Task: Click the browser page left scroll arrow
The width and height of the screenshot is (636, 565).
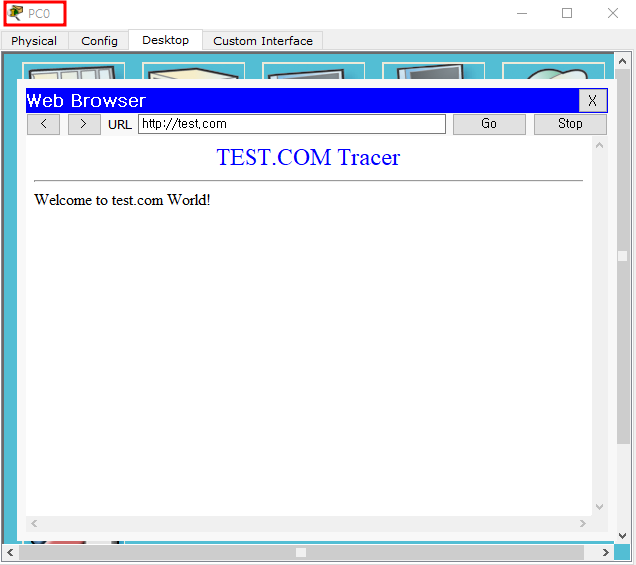Action: coord(34,524)
